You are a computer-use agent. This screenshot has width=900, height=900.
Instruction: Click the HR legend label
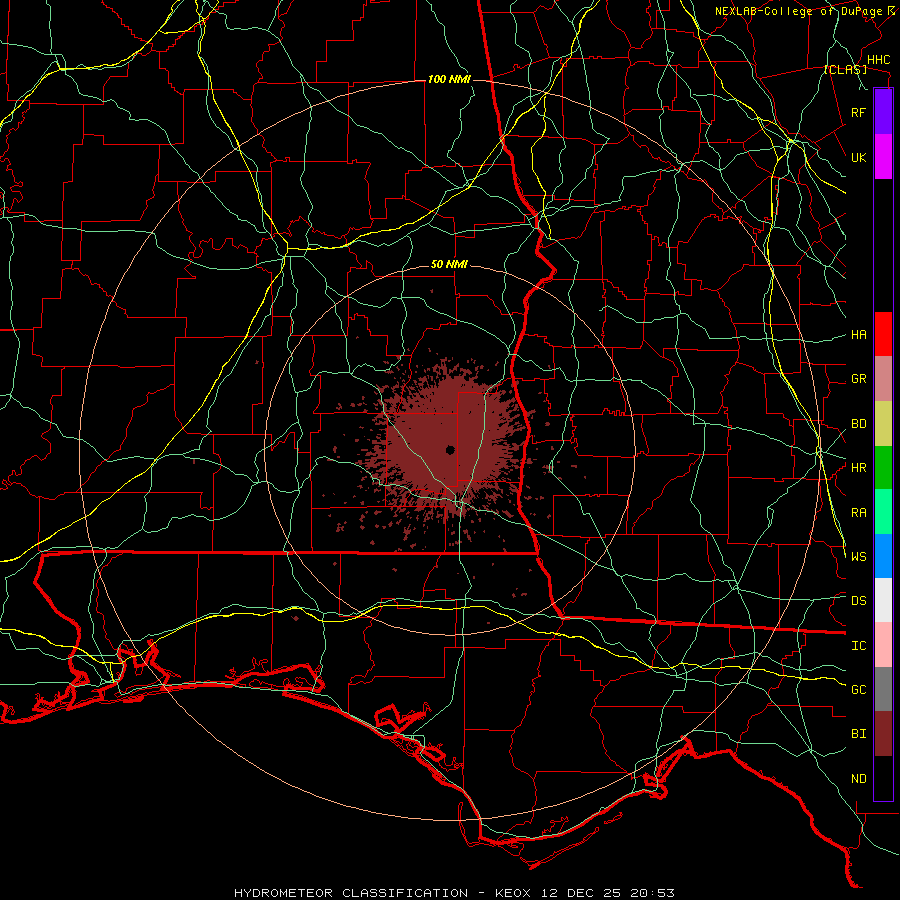click(859, 468)
